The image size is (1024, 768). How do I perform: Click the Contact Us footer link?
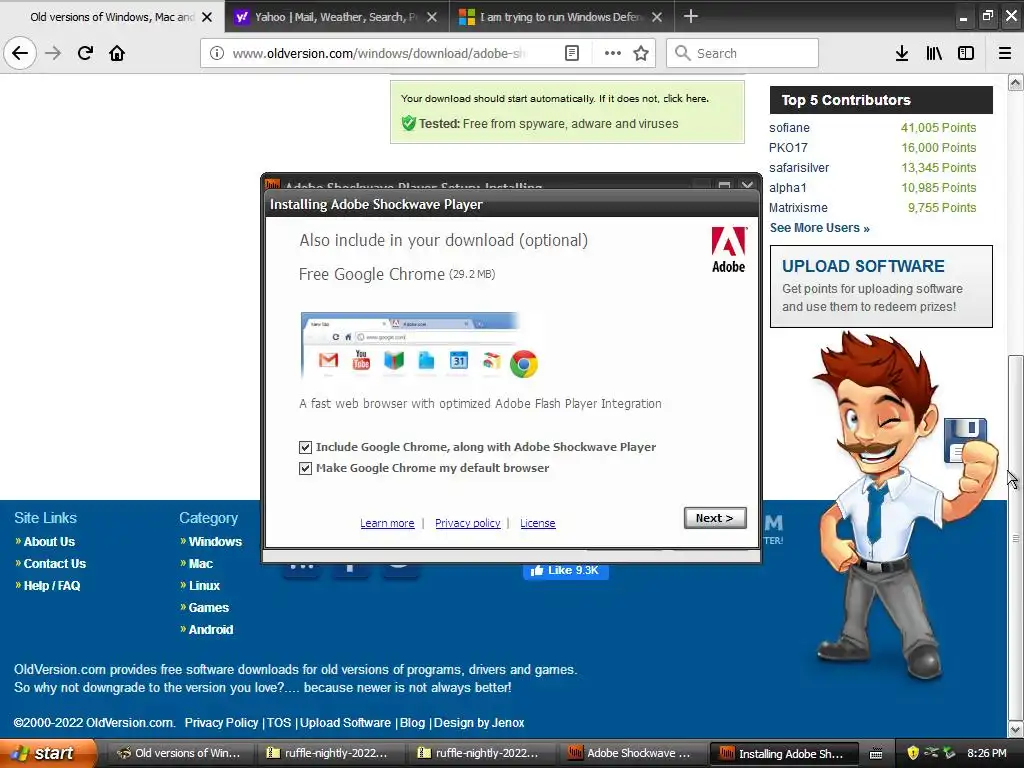click(55, 564)
